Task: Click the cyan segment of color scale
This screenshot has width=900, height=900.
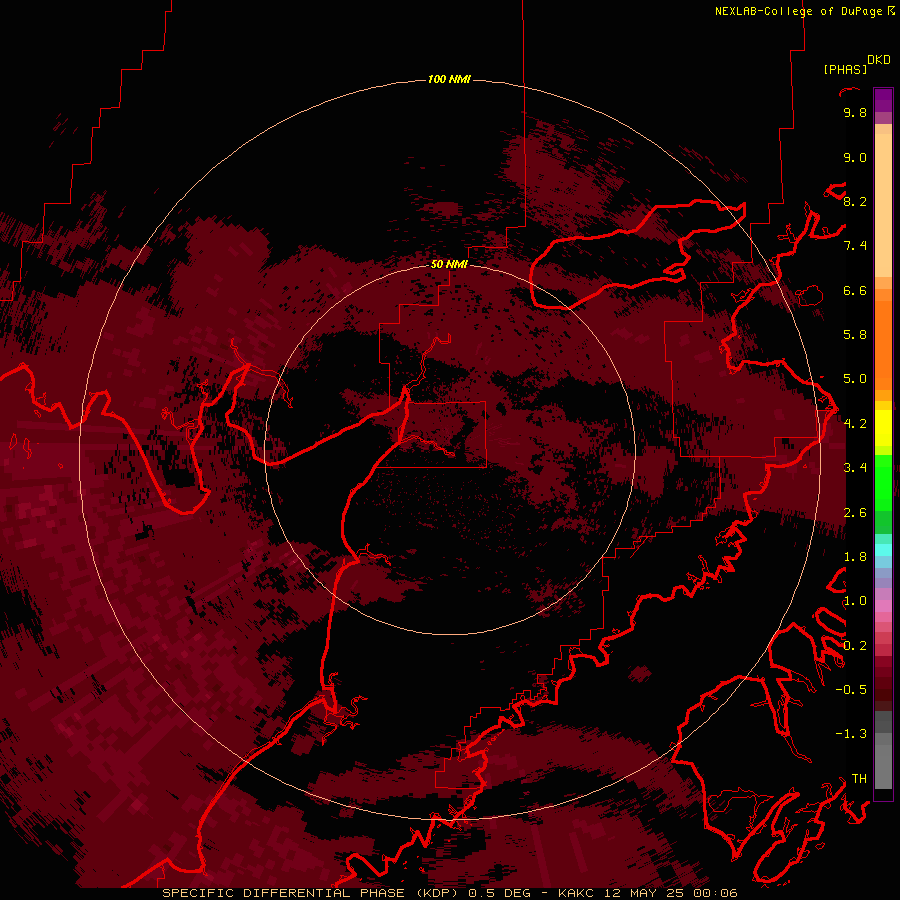Action: (x=883, y=550)
